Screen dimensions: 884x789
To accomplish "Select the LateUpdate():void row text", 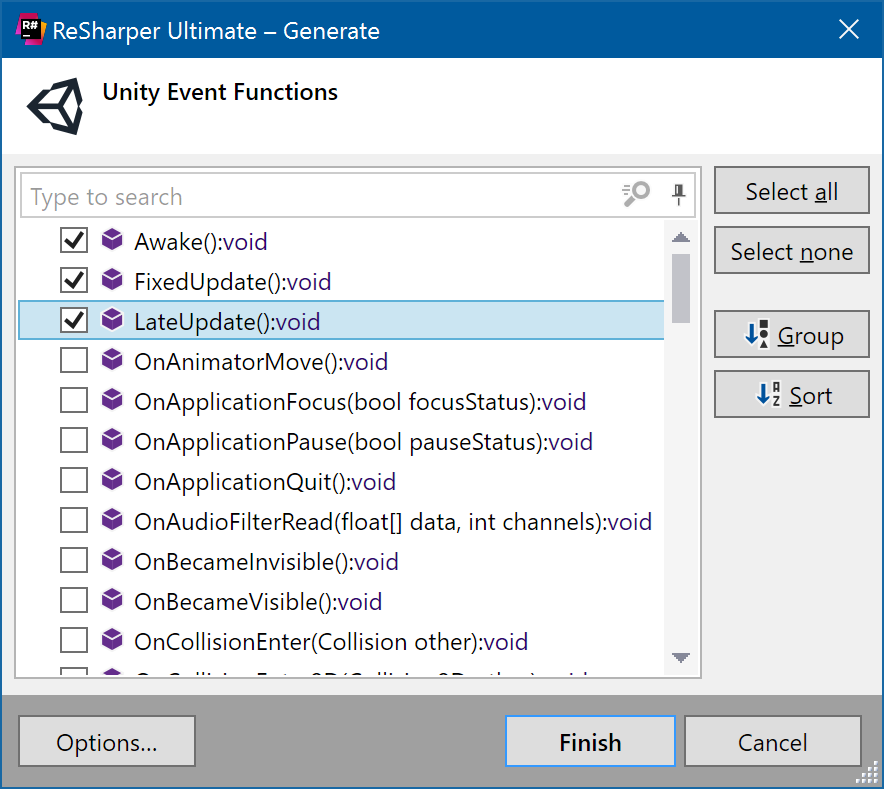I will click(227, 322).
